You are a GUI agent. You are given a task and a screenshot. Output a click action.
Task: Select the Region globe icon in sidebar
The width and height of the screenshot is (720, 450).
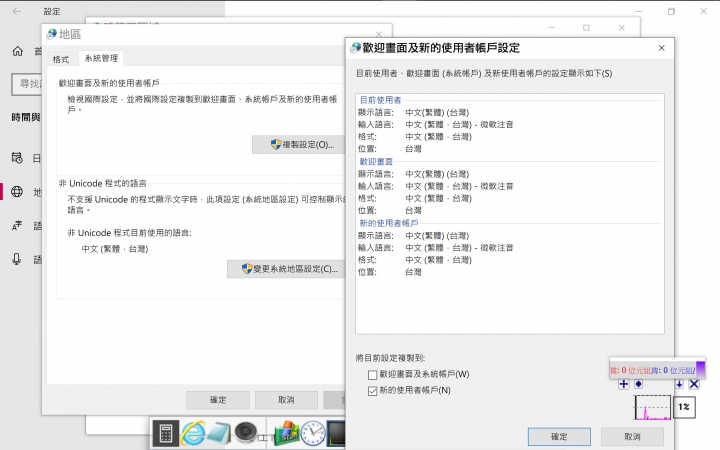point(17,191)
